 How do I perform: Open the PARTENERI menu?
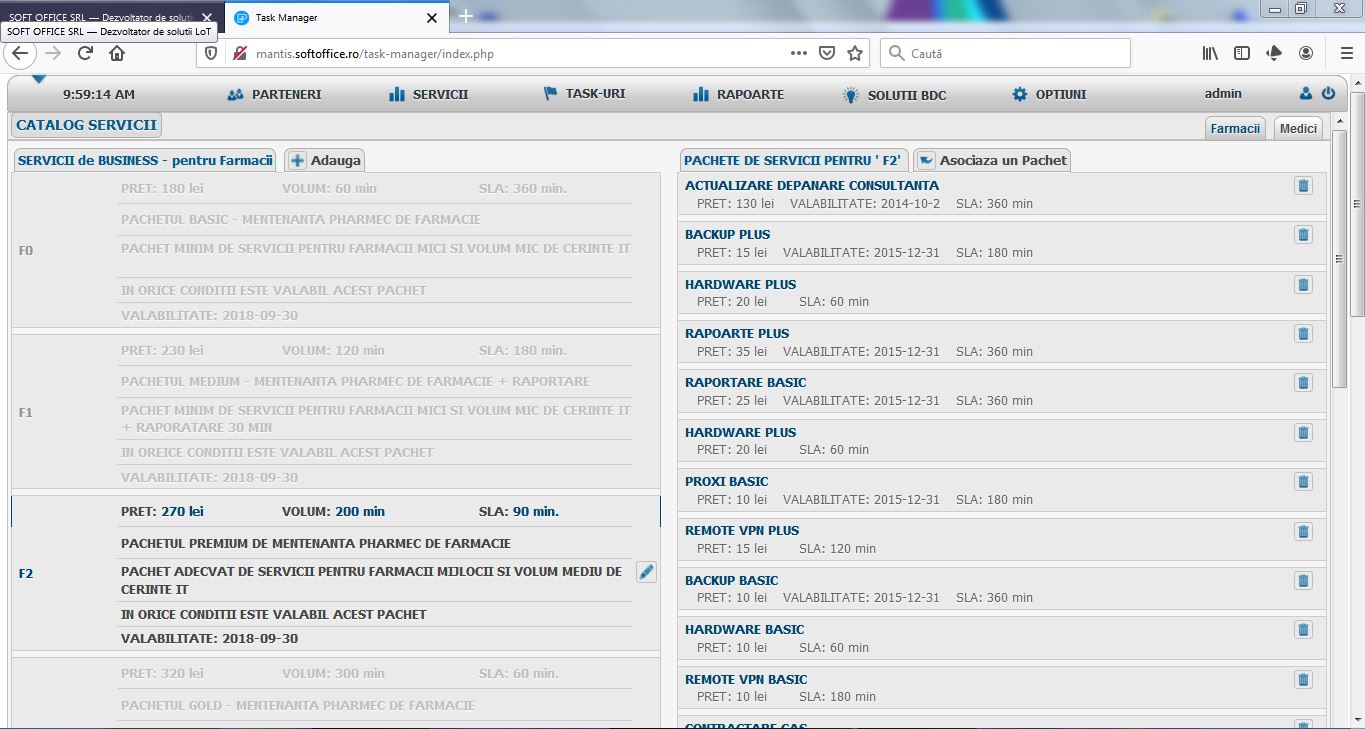[x=275, y=95]
